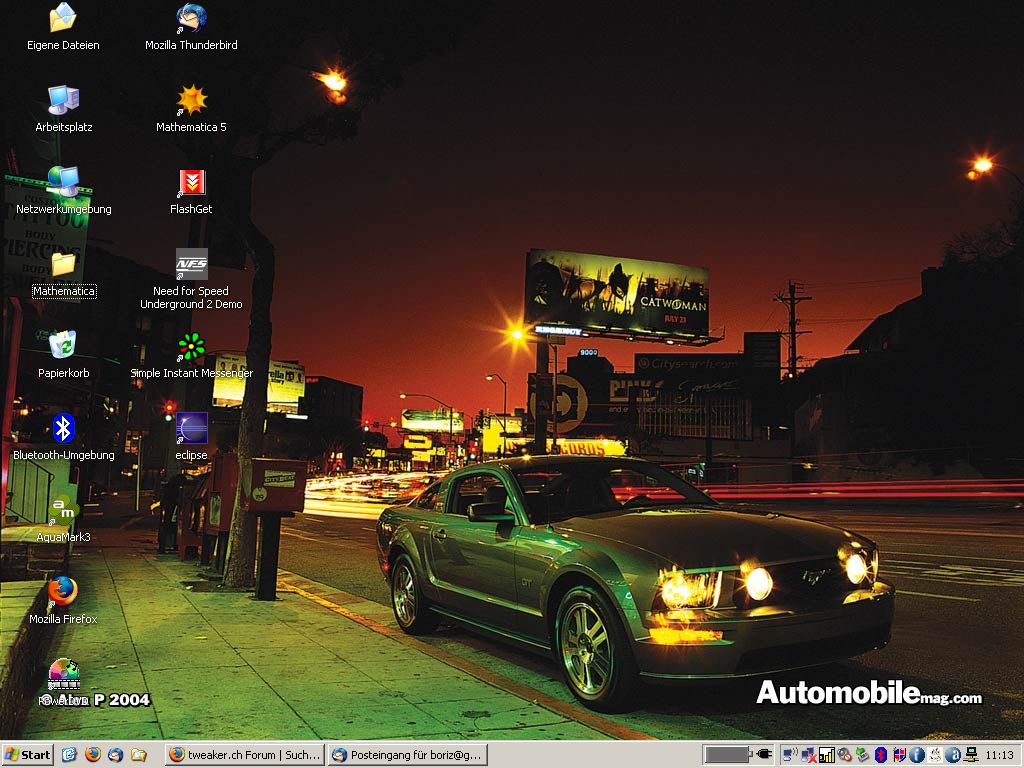
Task: Open the Eigene Dateien desktop folder
Action: click(63, 27)
